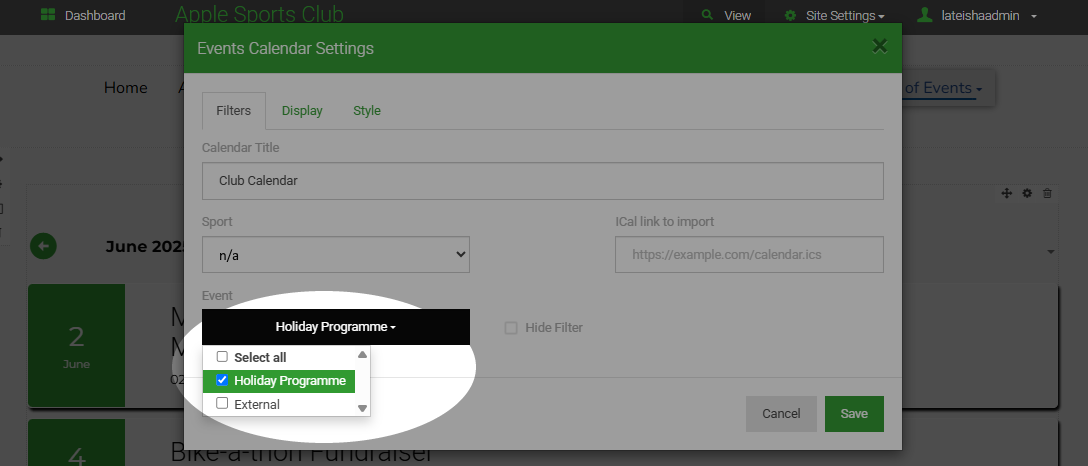Uncheck the Holiday Programme checkbox
Screen dimensions: 1088x466
222,380
